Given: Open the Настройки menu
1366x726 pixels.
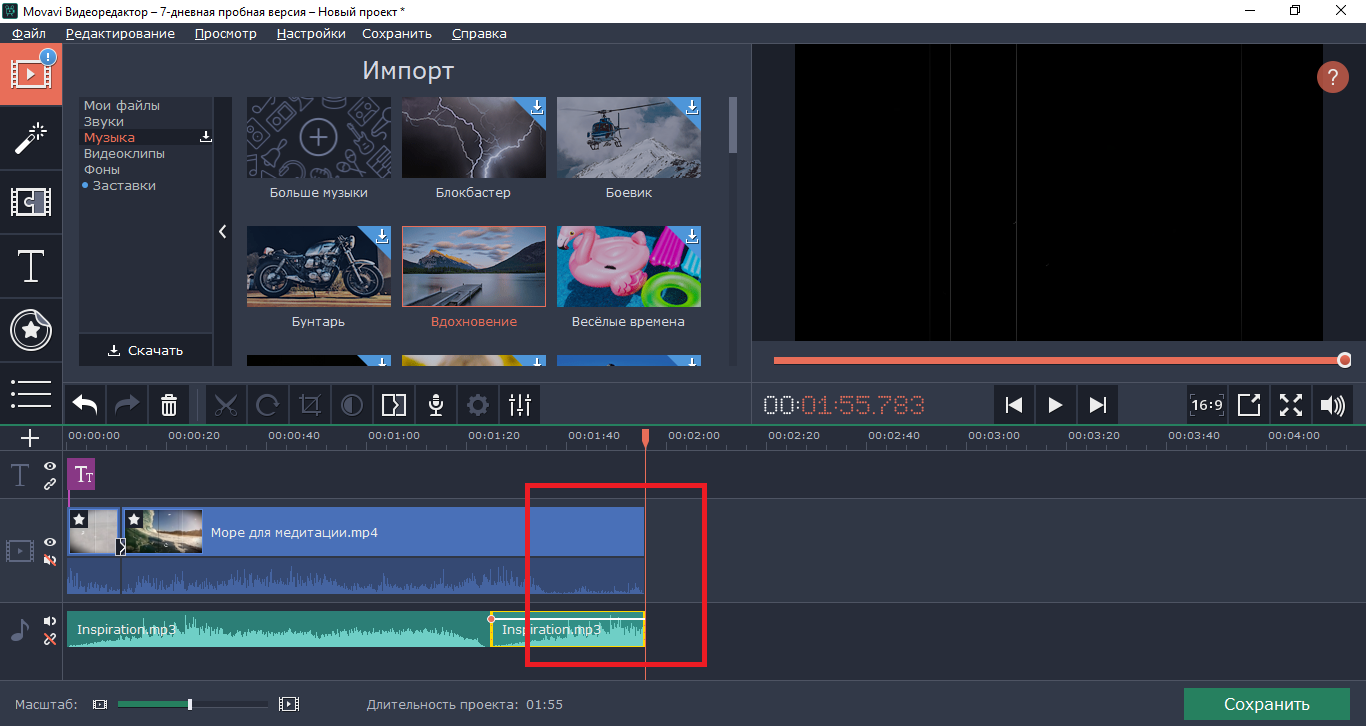Looking at the screenshot, I should click(x=311, y=33).
